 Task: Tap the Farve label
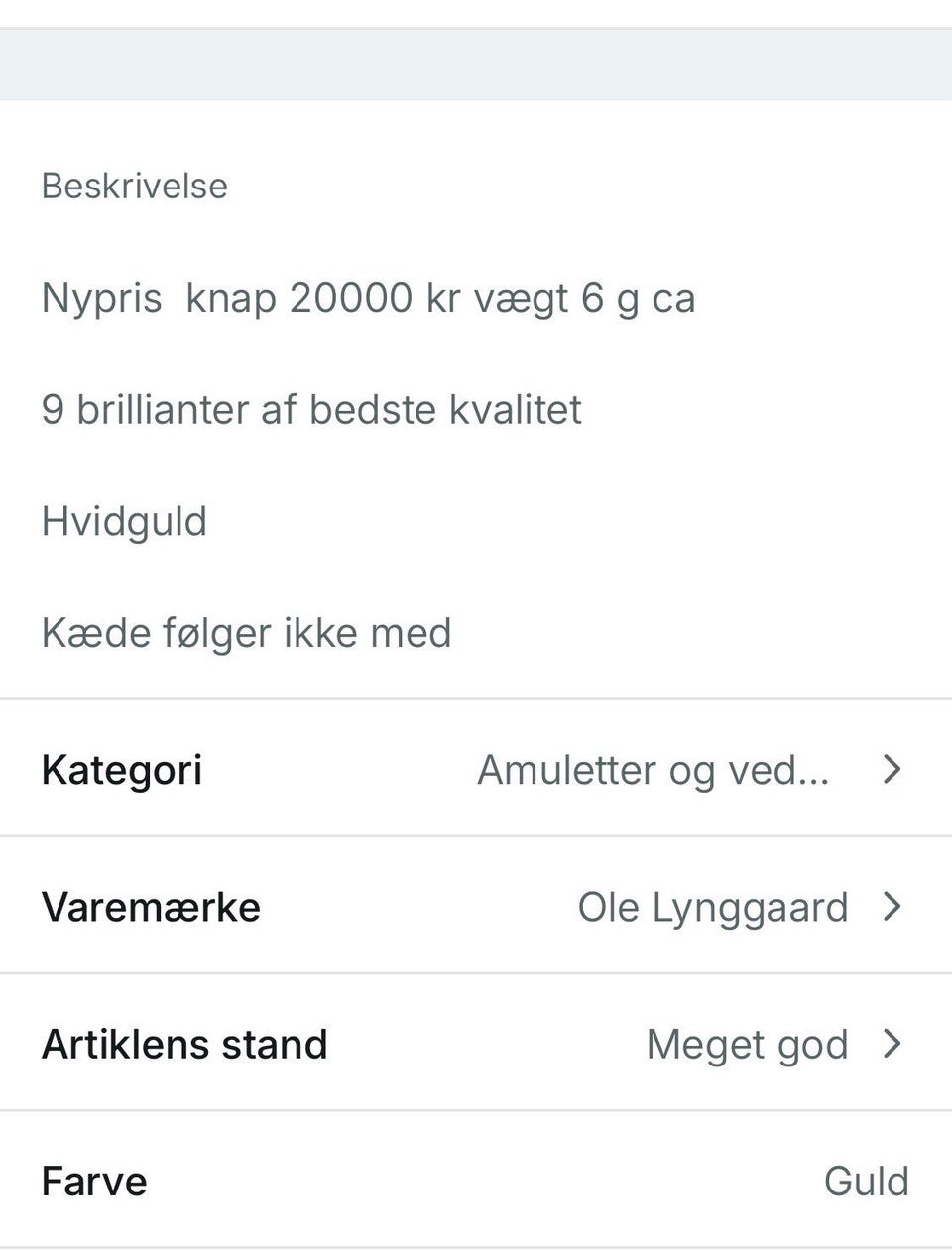click(x=94, y=1181)
